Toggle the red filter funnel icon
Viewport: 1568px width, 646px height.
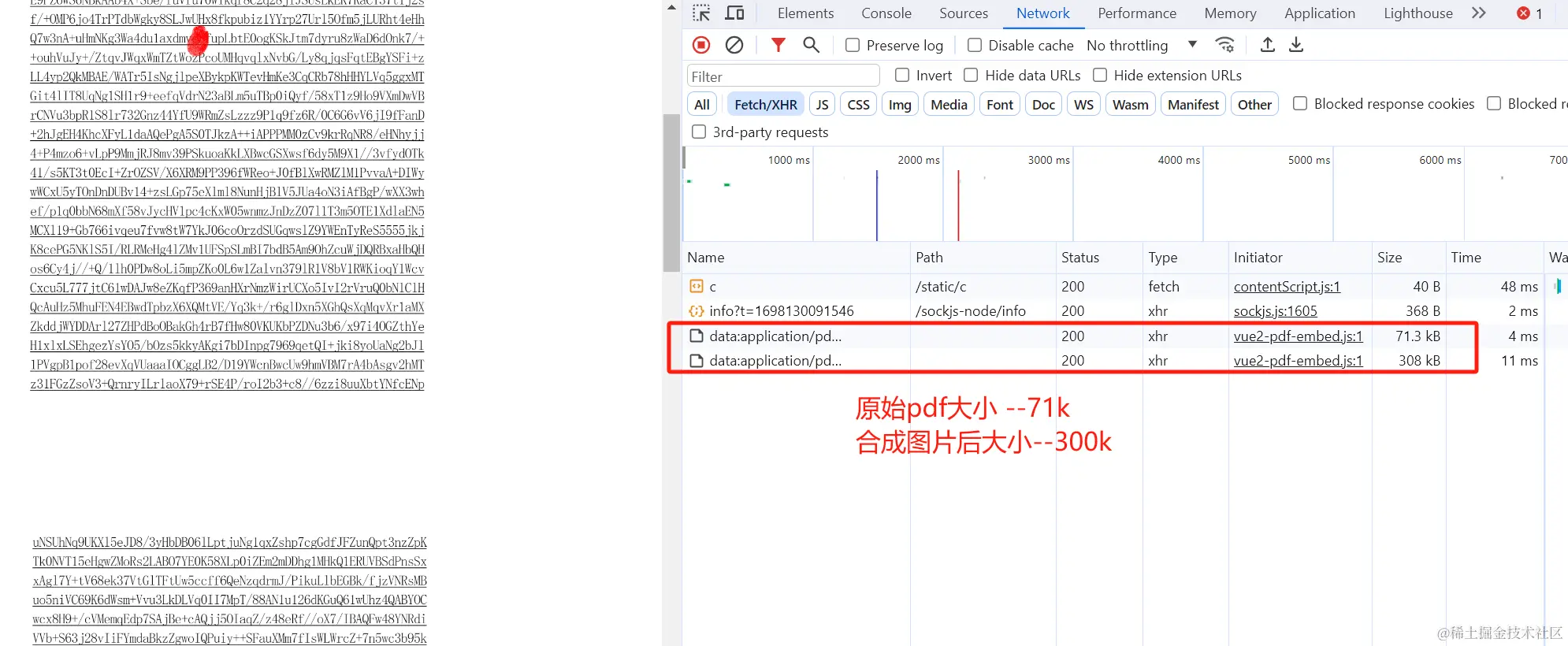[x=778, y=45]
